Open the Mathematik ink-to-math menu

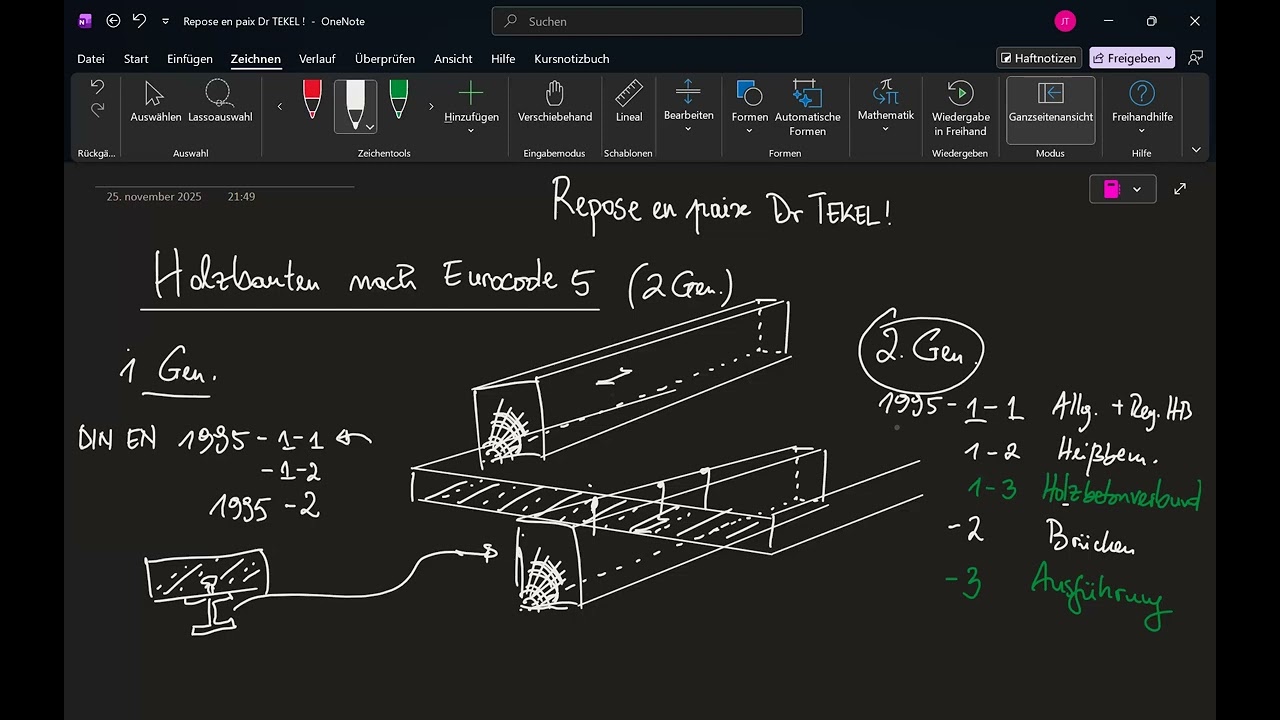tap(885, 106)
